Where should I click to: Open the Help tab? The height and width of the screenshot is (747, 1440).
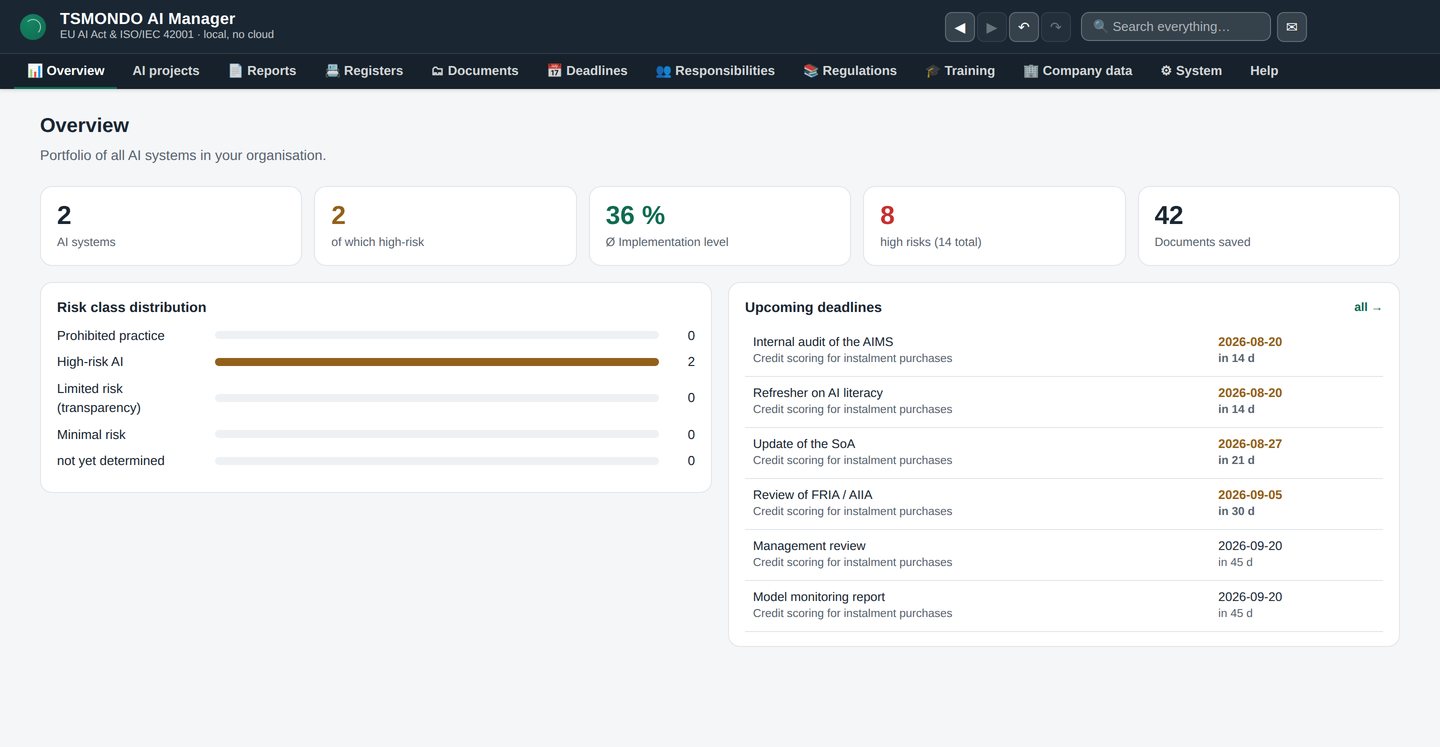point(1264,71)
